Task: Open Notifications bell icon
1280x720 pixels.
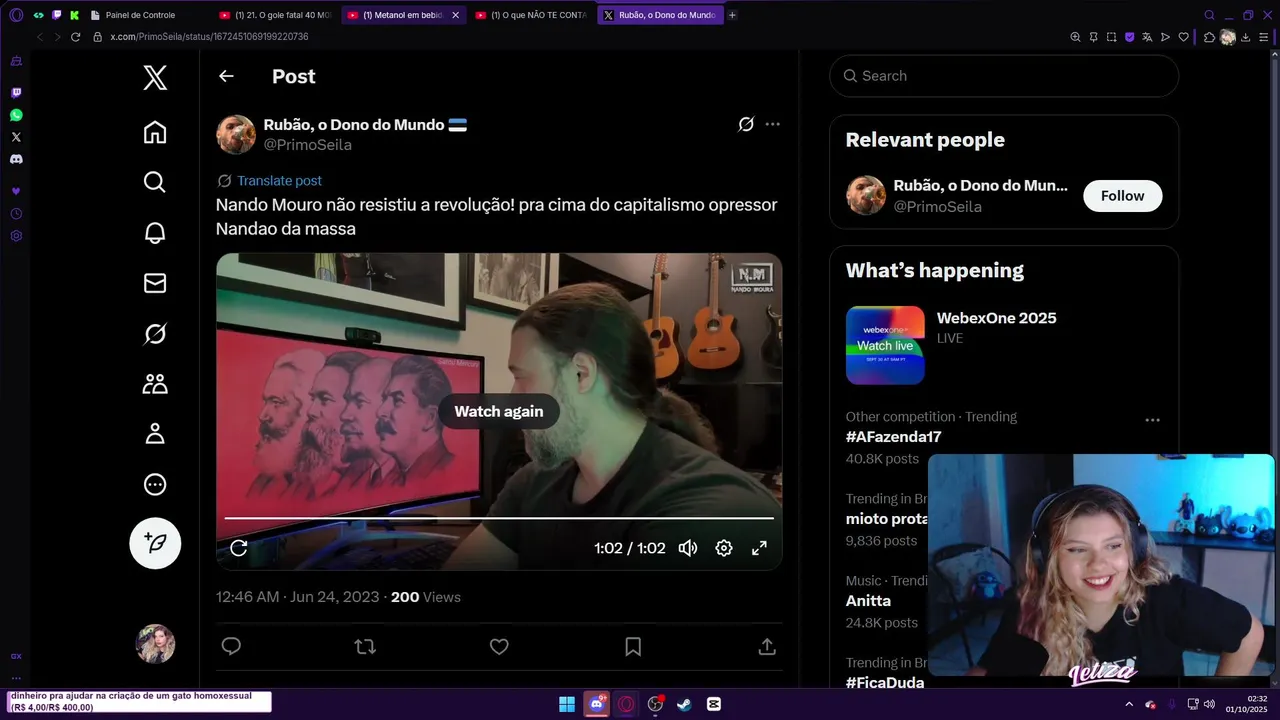Action: click(x=155, y=233)
